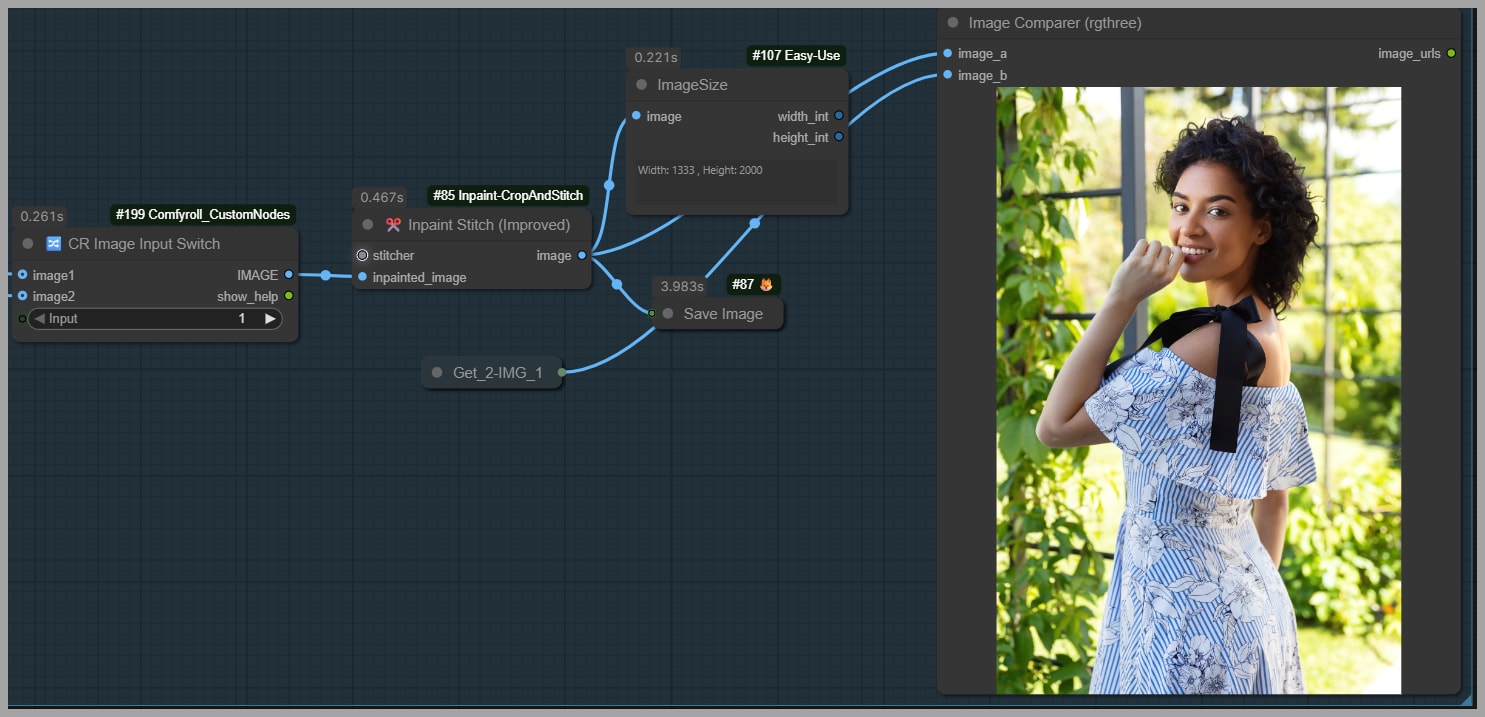Viewport: 1485px width, 717px height.
Task: Click the scissors icon on Inpaint Stitch node
Action: (x=393, y=225)
